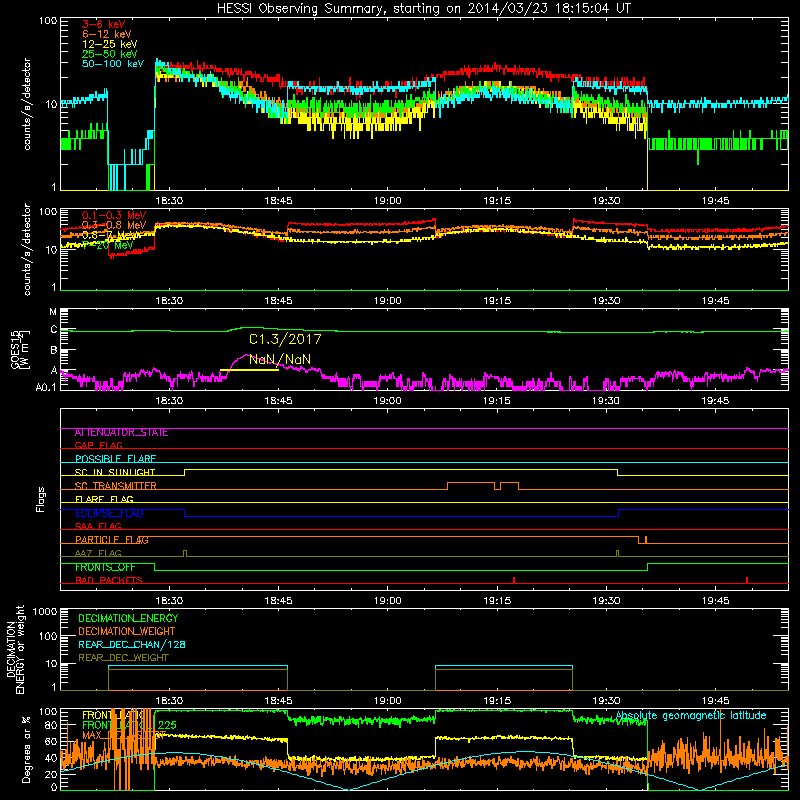Click the yellow flare duration bar under C1.3
Screen dimensions: 800x800
click(x=249, y=369)
